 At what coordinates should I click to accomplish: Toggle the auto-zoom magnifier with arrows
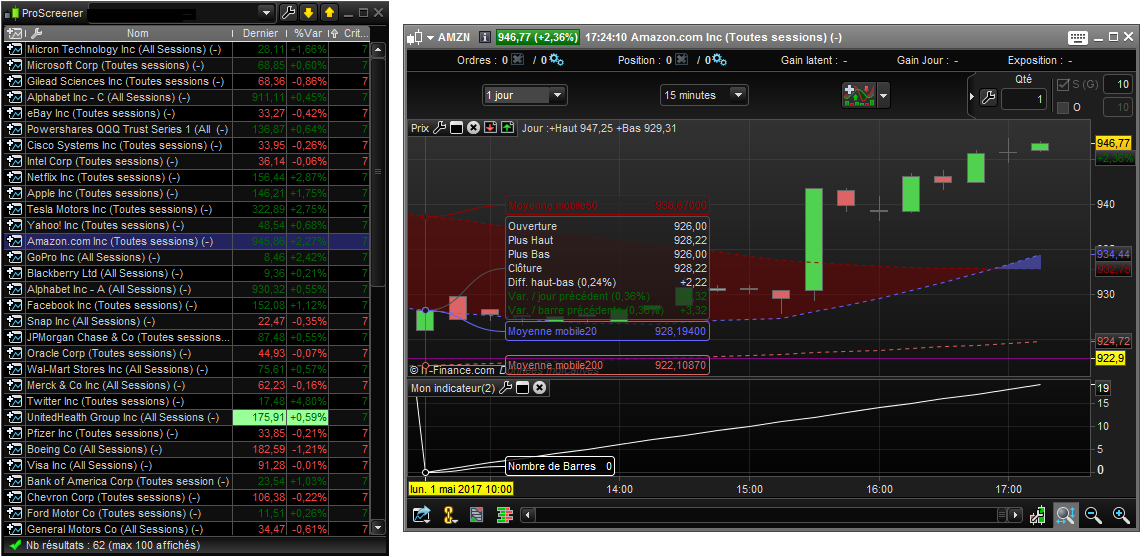click(1064, 515)
